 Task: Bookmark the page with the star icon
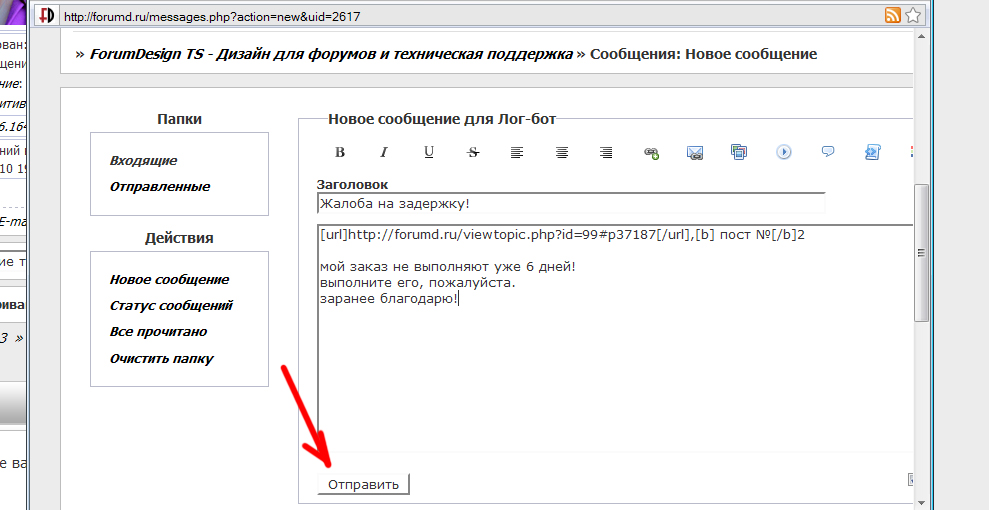pyautogui.click(x=913, y=15)
